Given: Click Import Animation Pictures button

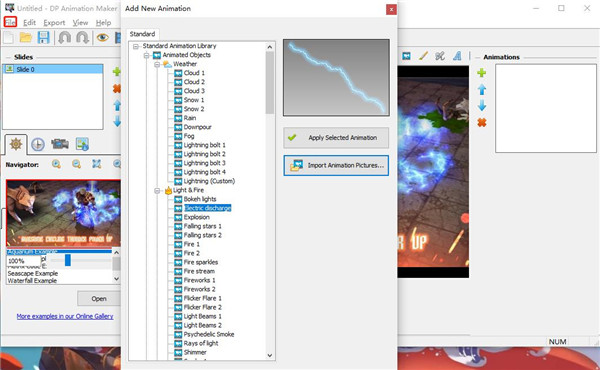Looking at the screenshot, I should 336,165.
